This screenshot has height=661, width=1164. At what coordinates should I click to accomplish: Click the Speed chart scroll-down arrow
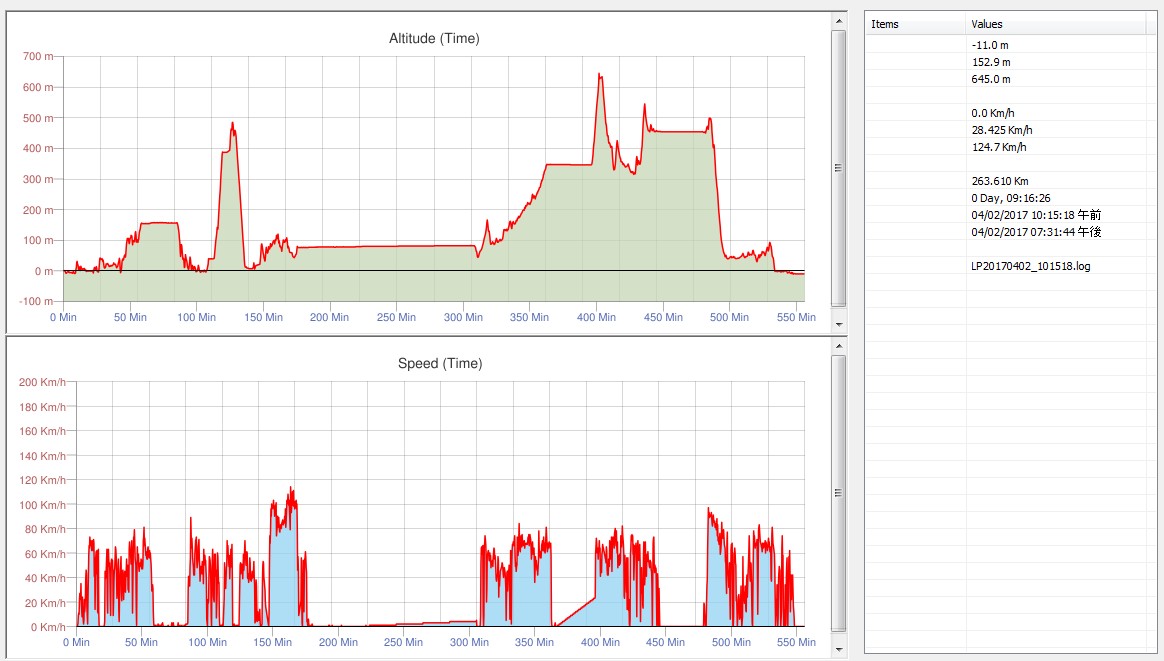point(838,649)
